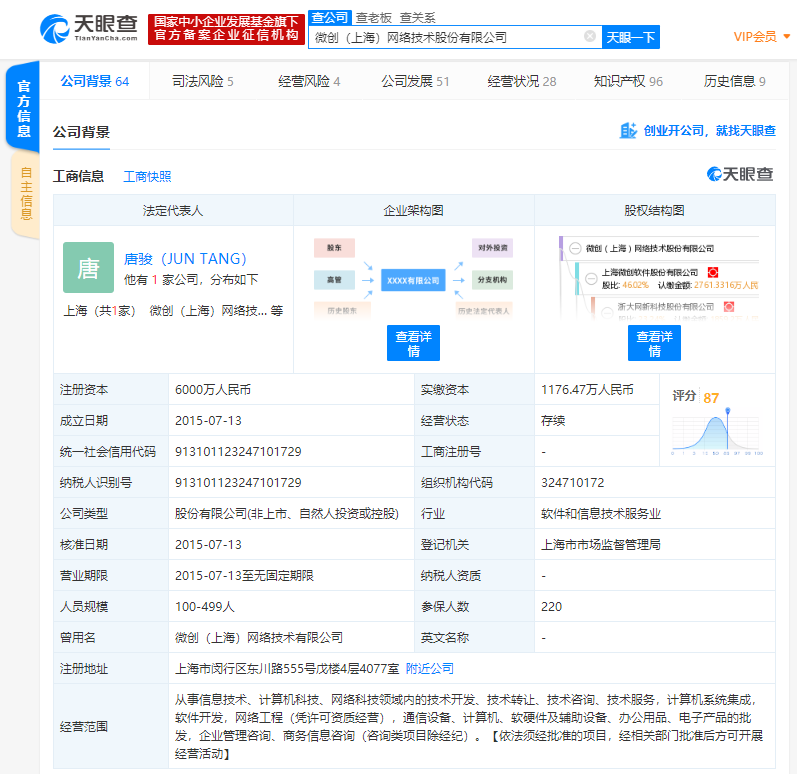Select the 官方信息 side tab
This screenshot has width=797, height=774.
pos(23,107)
